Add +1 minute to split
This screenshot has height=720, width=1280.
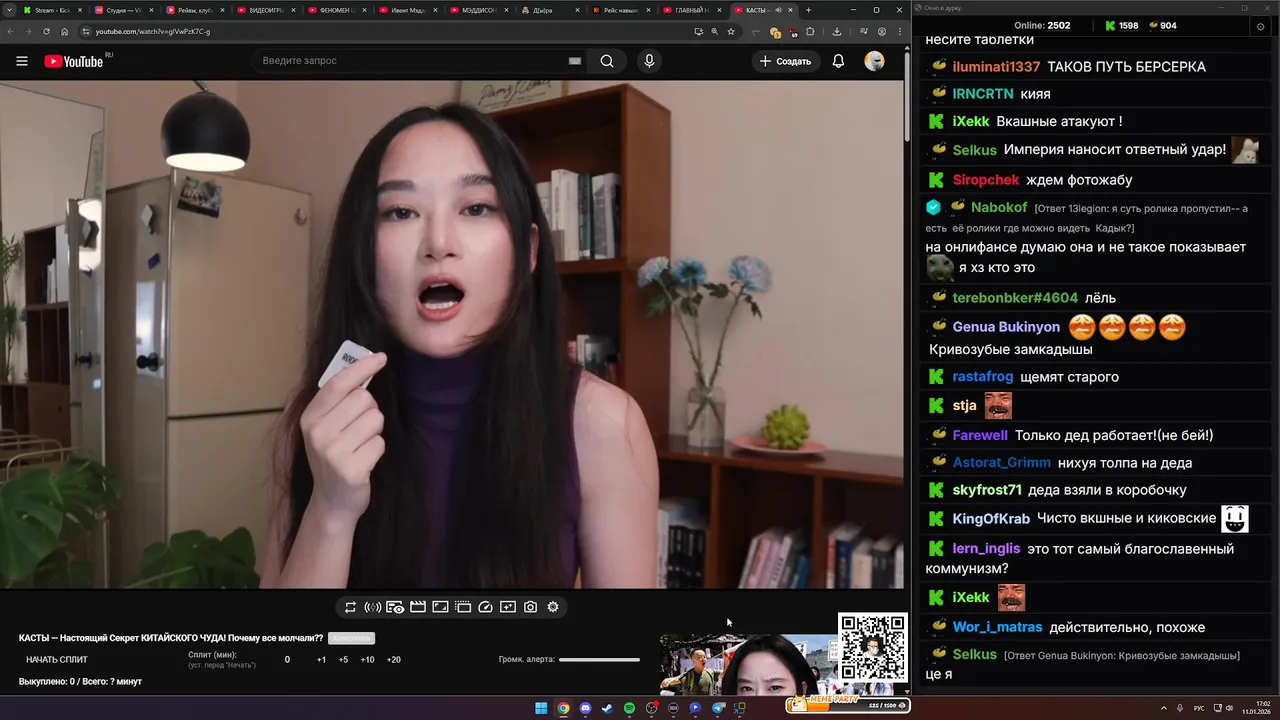[321, 660]
